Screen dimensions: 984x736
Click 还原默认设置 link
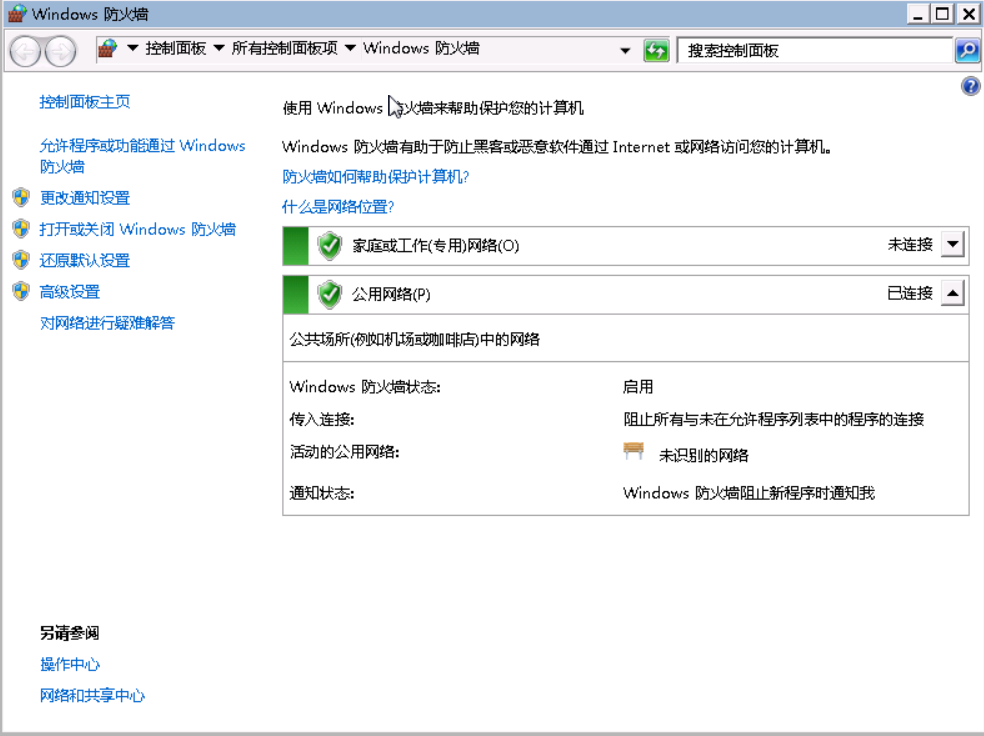[x=85, y=260]
